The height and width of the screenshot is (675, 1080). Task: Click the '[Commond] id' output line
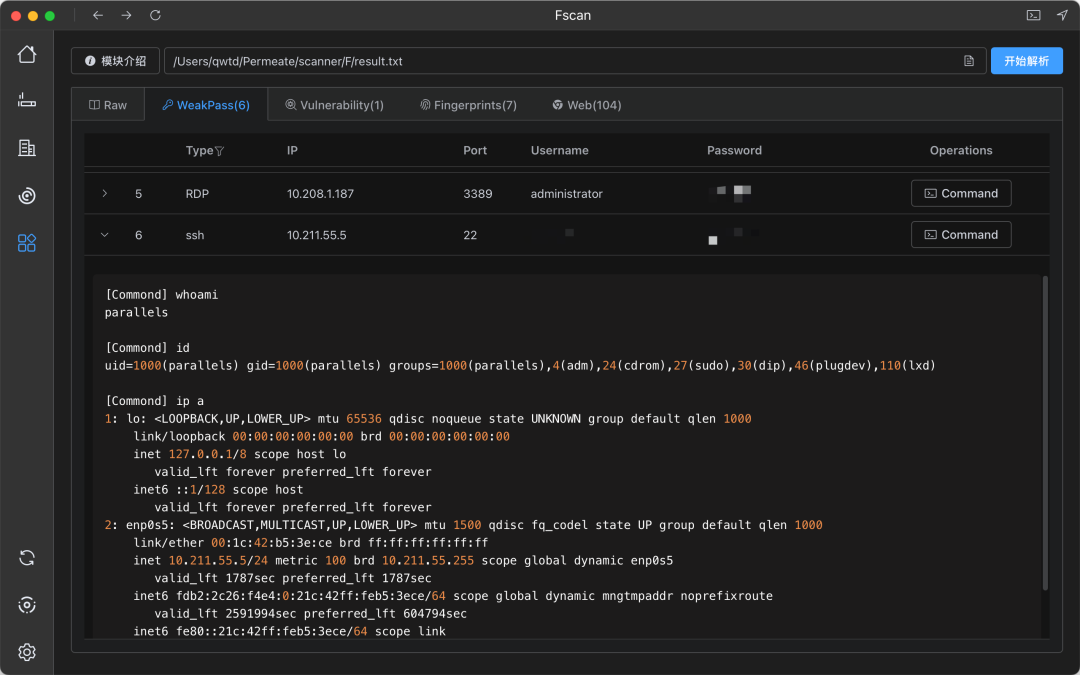point(147,348)
